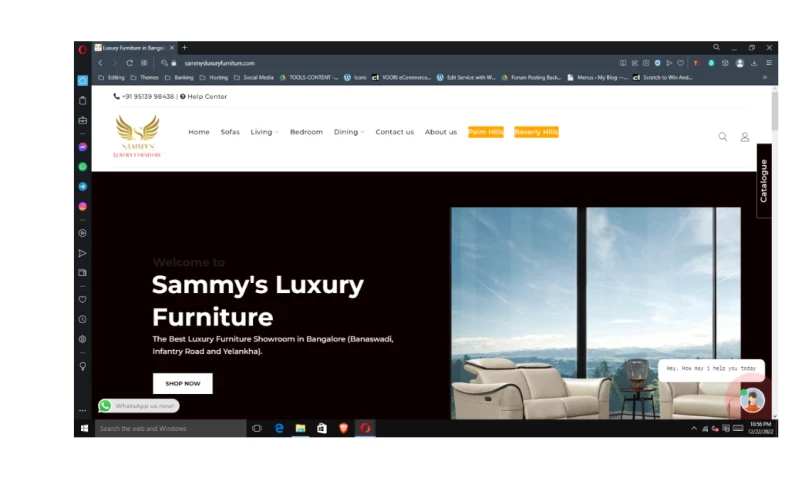
Task: Open the About us menu item
Action: point(441,132)
